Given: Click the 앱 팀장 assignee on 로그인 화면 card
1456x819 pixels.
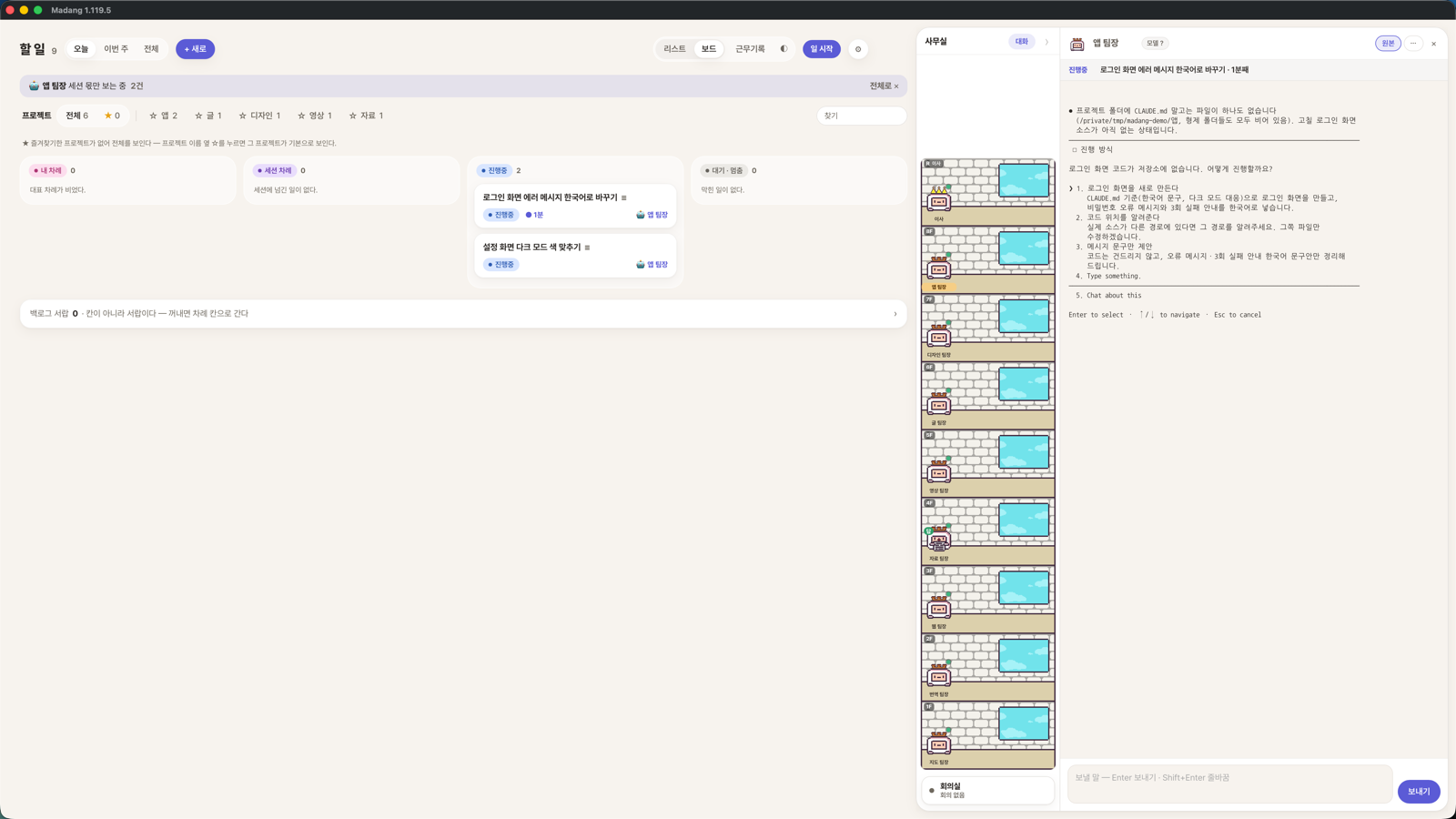Looking at the screenshot, I should 652,215.
